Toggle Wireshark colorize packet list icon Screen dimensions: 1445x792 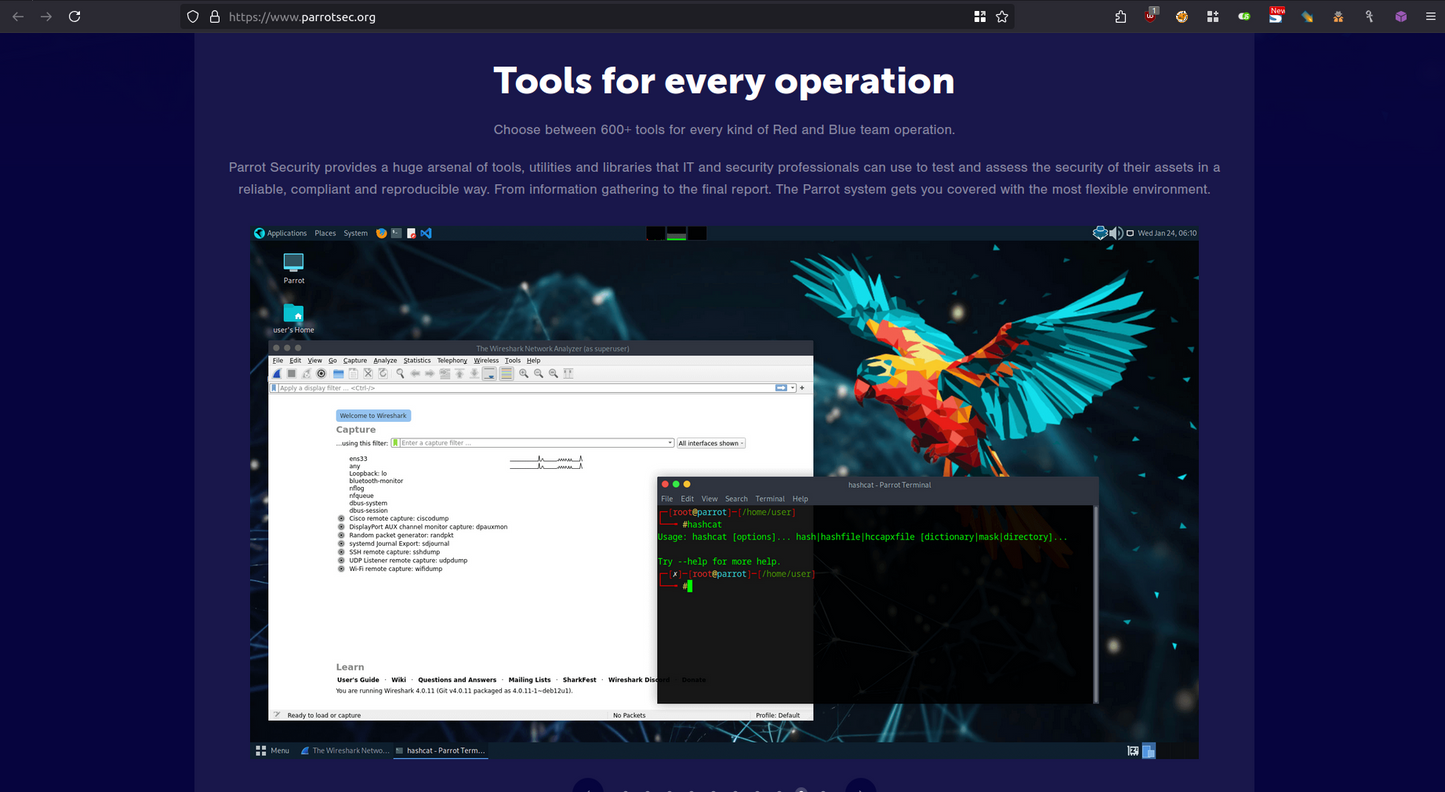[x=506, y=373]
